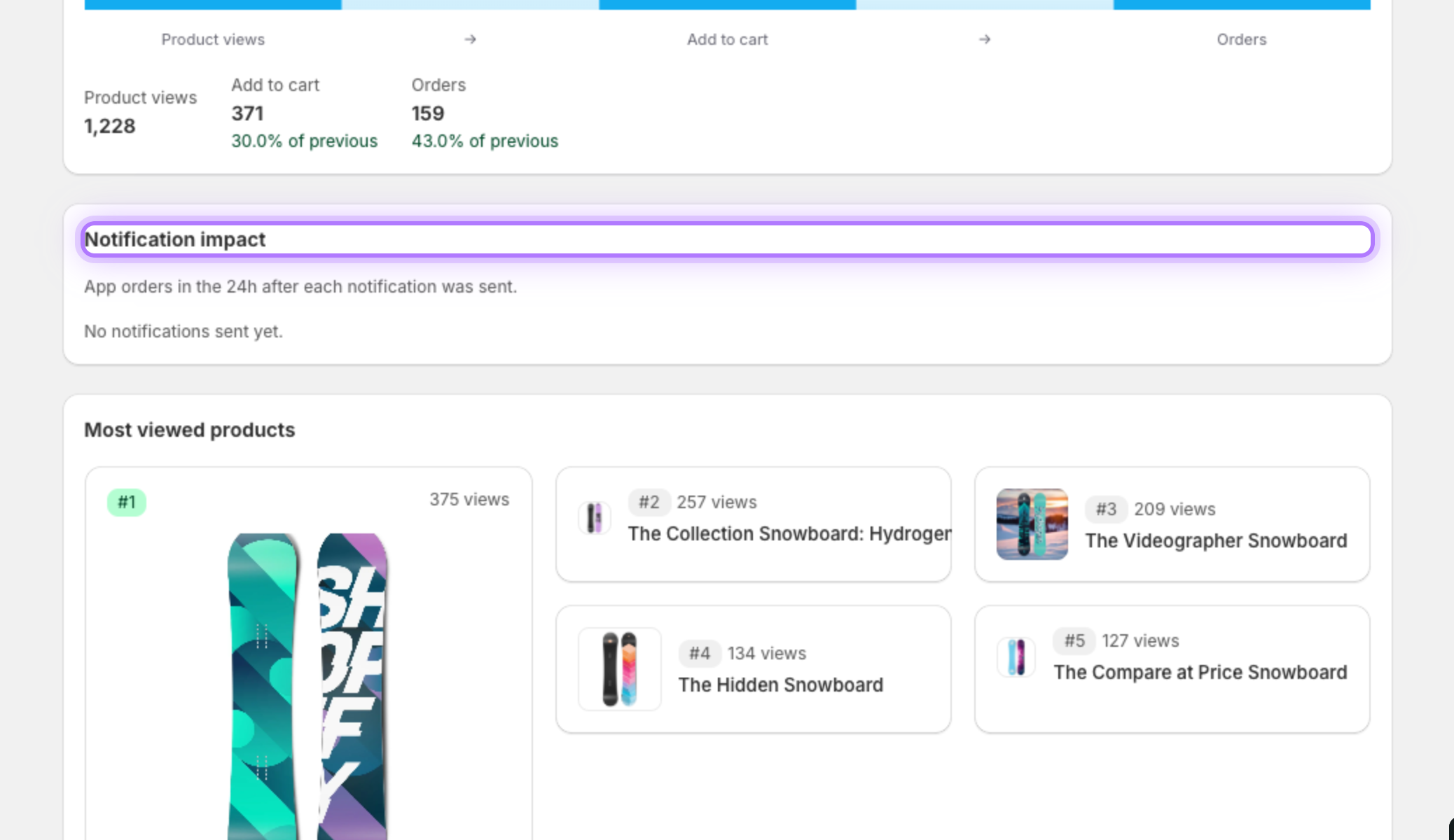Click the #4 rank badge
The image size is (1454, 840).
click(700, 653)
